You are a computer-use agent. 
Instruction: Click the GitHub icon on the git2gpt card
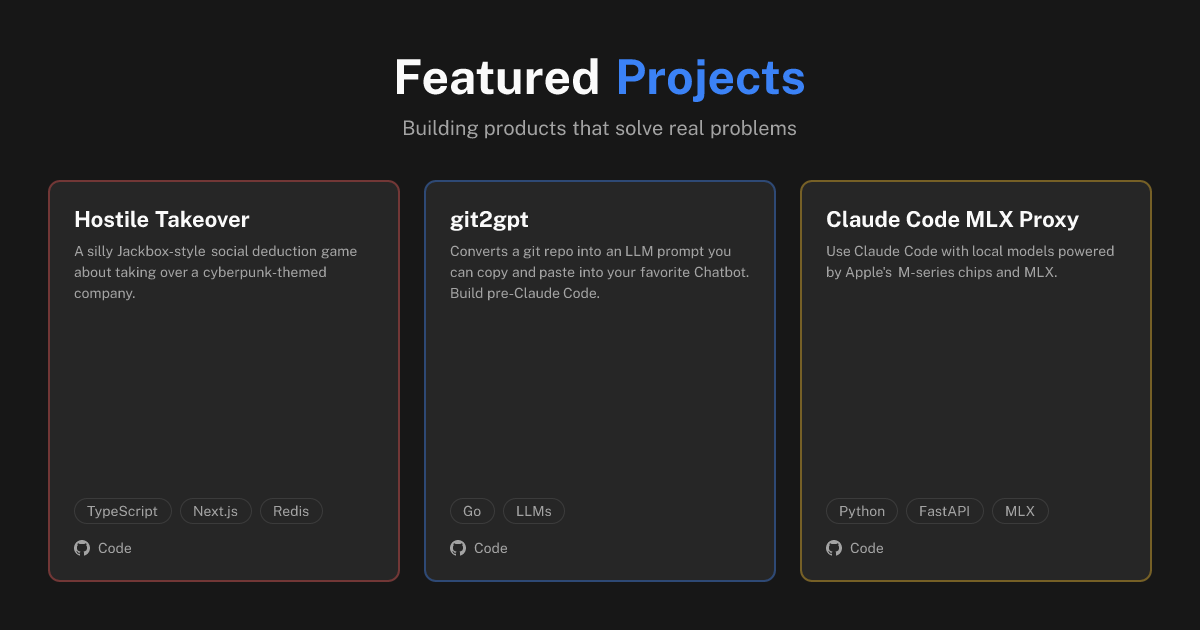tap(457, 548)
